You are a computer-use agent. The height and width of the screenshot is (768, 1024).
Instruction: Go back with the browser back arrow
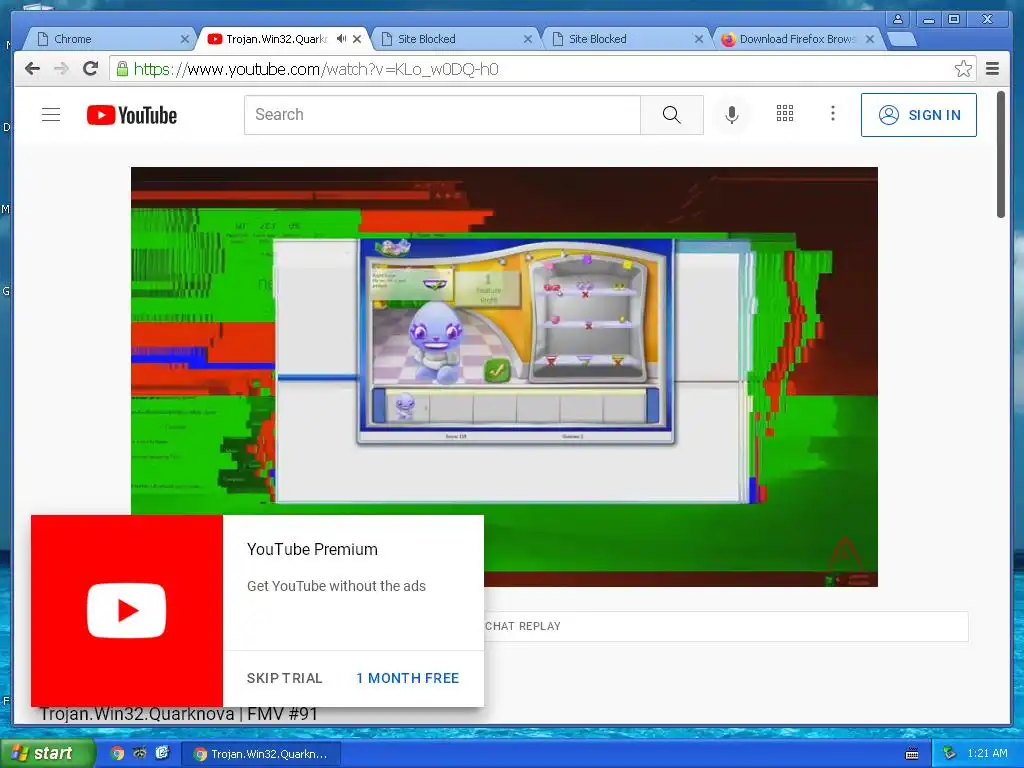point(32,69)
